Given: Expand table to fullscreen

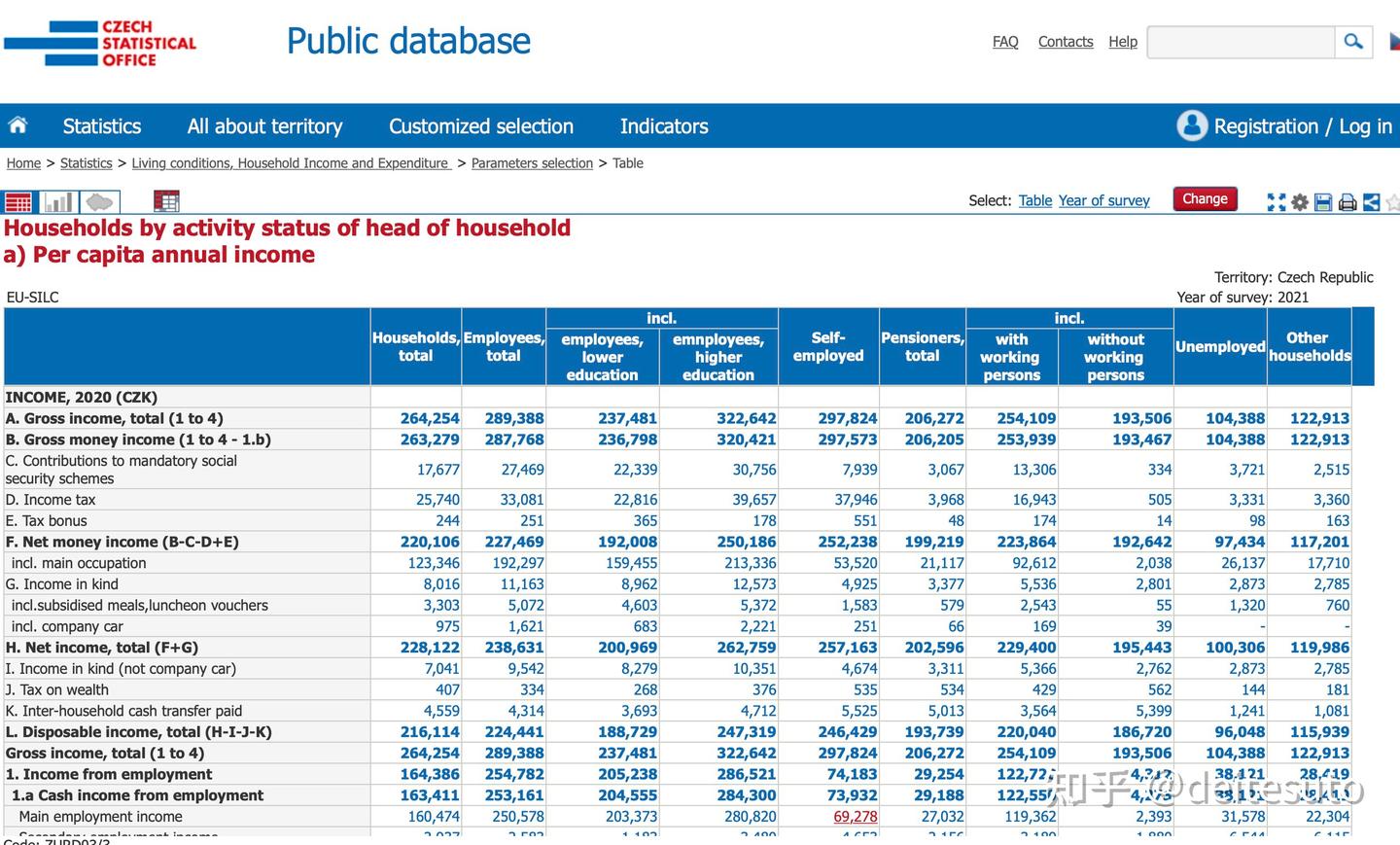Looking at the screenshot, I should pos(1277,202).
